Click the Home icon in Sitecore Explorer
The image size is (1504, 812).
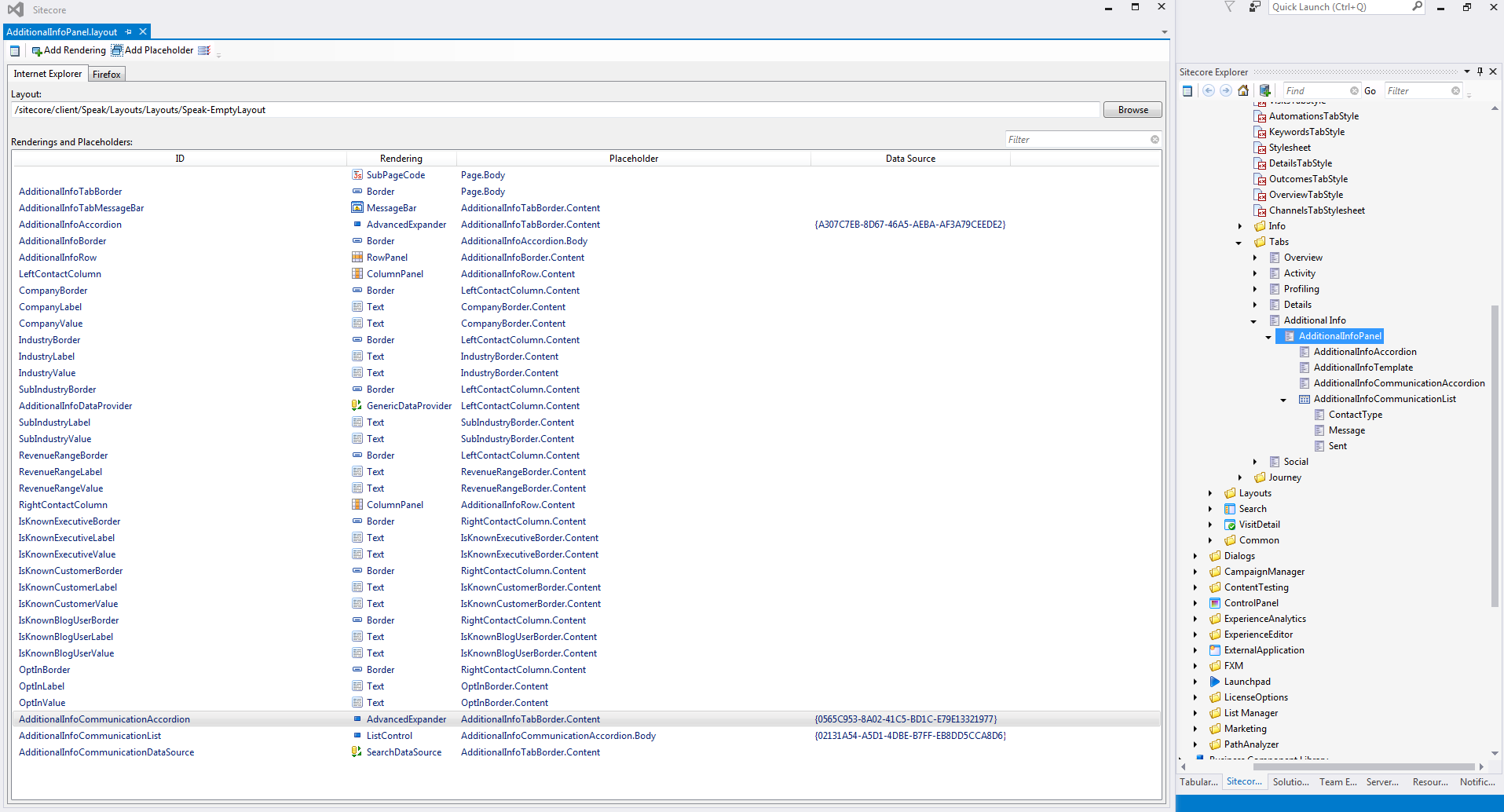[x=1243, y=91]
